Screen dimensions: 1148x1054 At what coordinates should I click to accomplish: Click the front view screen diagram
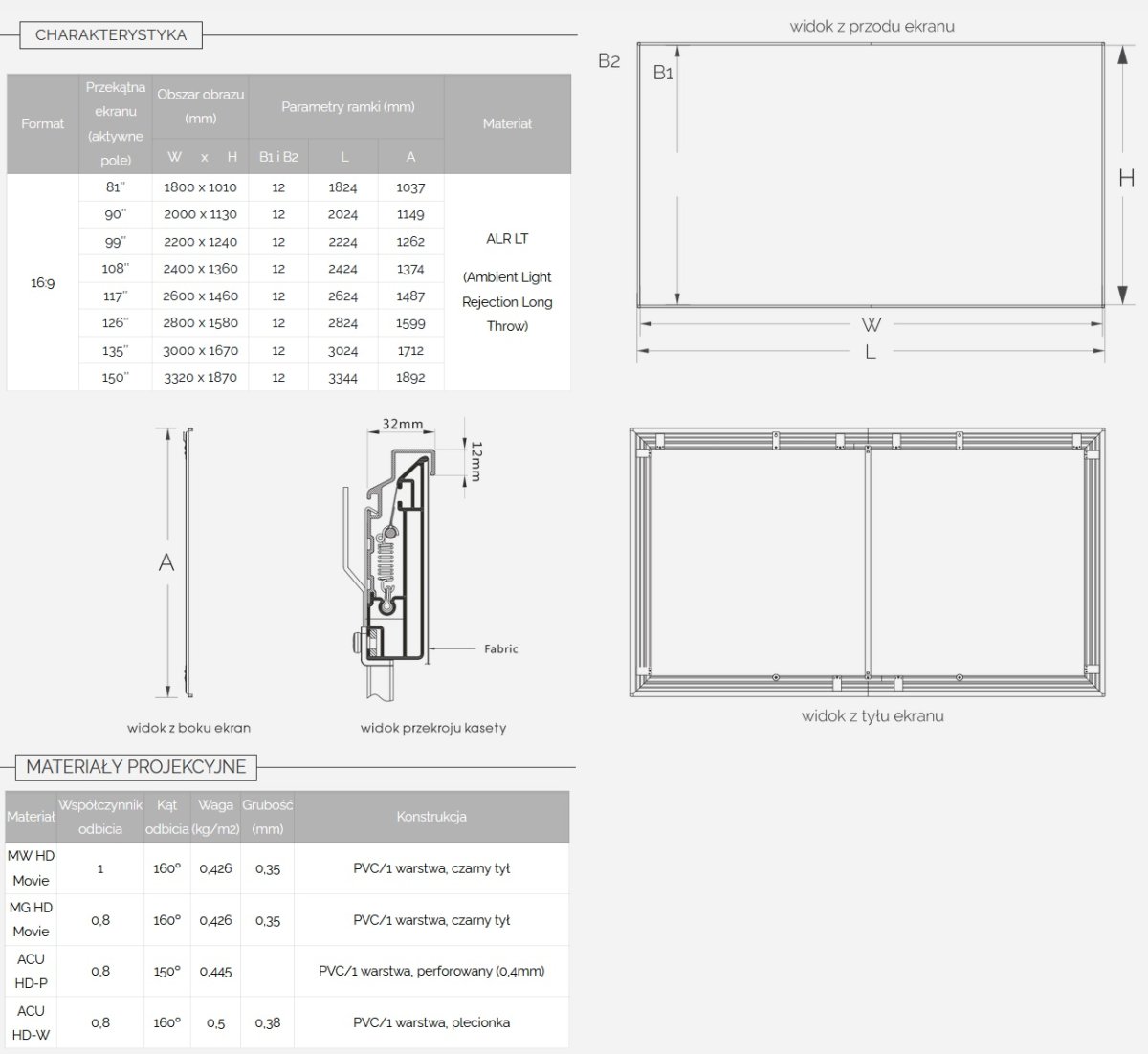pyautogui.click(x=871, y=175)
